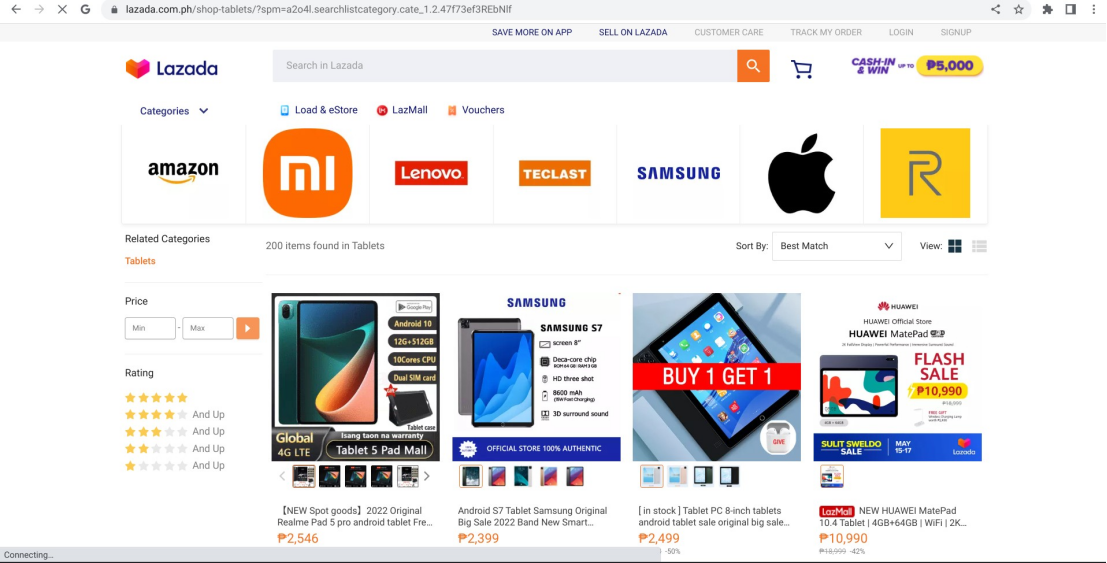Screen dimensions: 1107x563
Task: Choose the Apple brand logo
Action: [x=801, y=173]
